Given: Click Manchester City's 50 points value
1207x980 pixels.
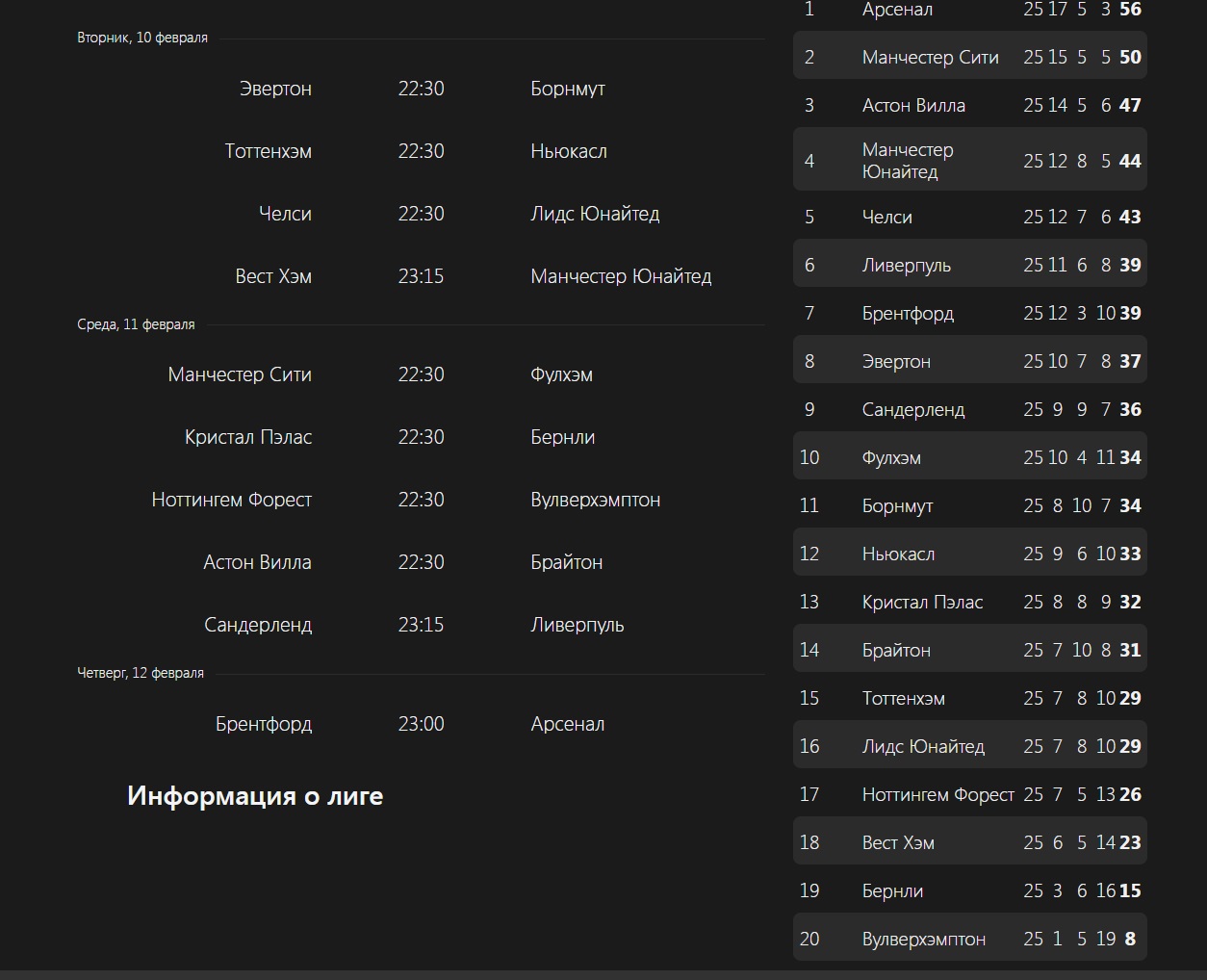Looking at the screenshot, I should (x=1130, y=57).
